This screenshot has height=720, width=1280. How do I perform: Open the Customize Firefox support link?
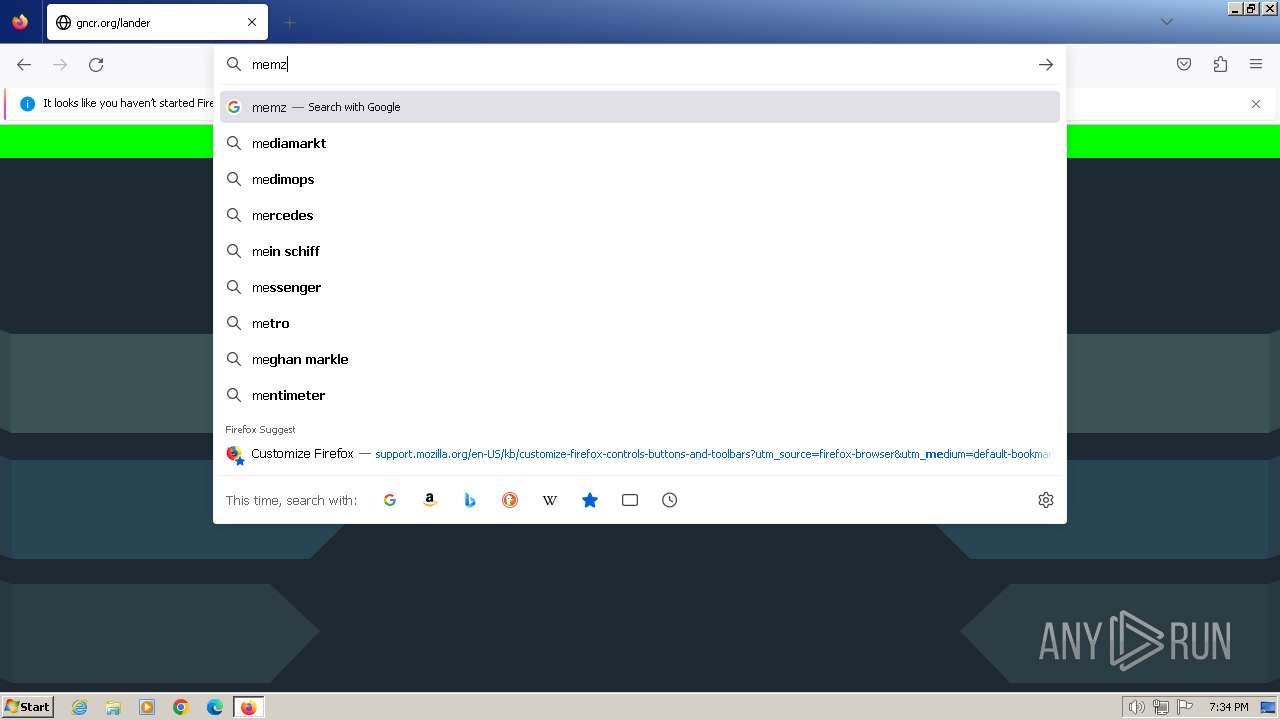click(640, 454)
